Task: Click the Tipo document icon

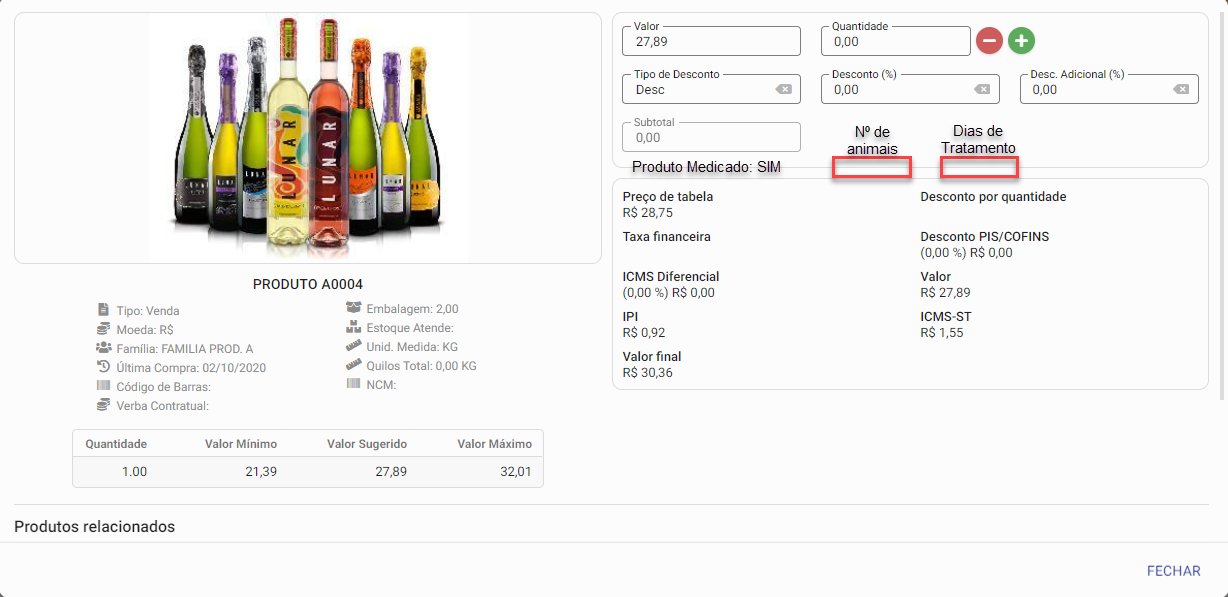Action: tap(103, 310)
